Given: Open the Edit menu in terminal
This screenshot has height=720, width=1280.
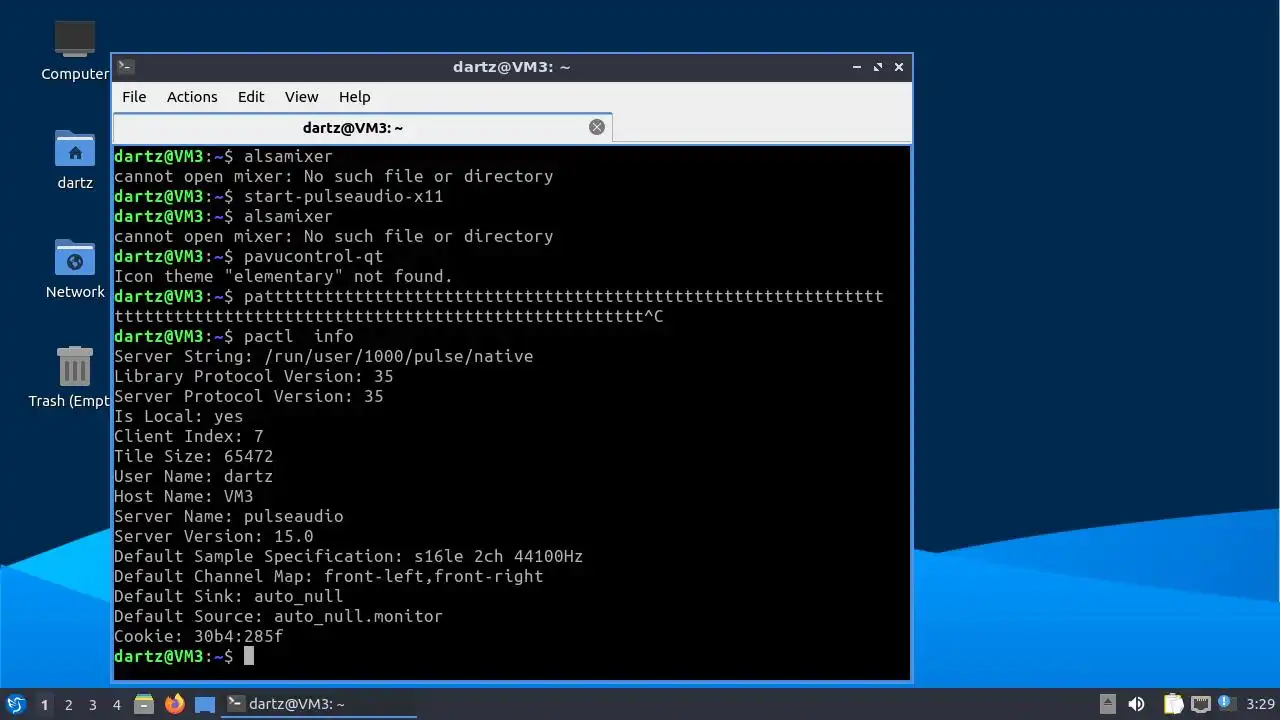Looking at the screenshot, I should coord(251,97).
